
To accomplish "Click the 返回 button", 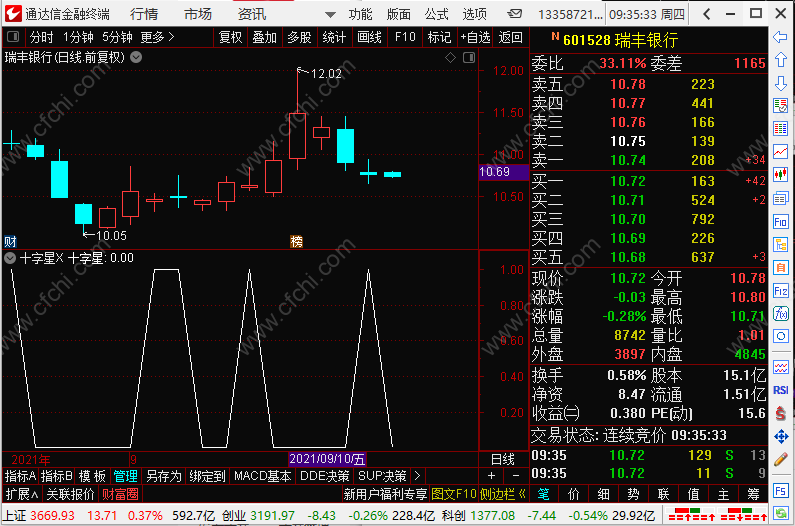I will (511, 37).
